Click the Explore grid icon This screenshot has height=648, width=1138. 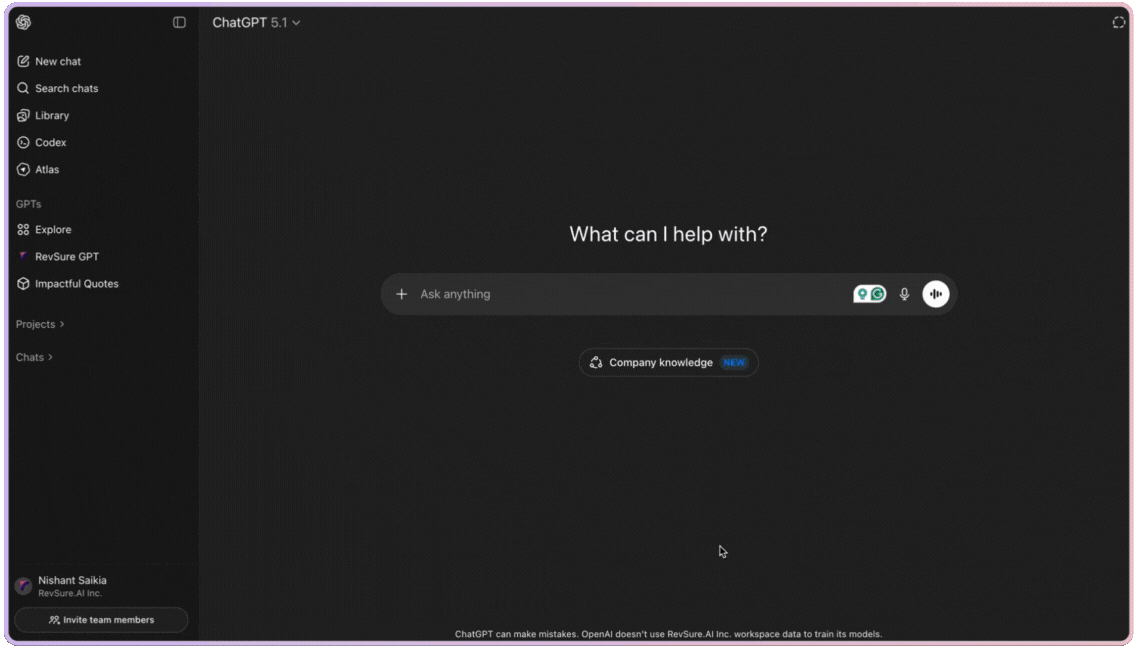point(23,229)
